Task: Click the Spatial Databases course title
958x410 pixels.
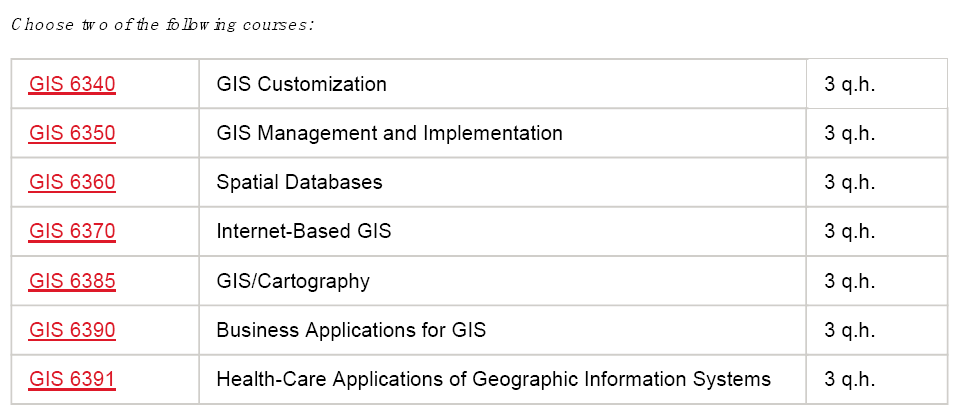Action: tap(299, 182)
